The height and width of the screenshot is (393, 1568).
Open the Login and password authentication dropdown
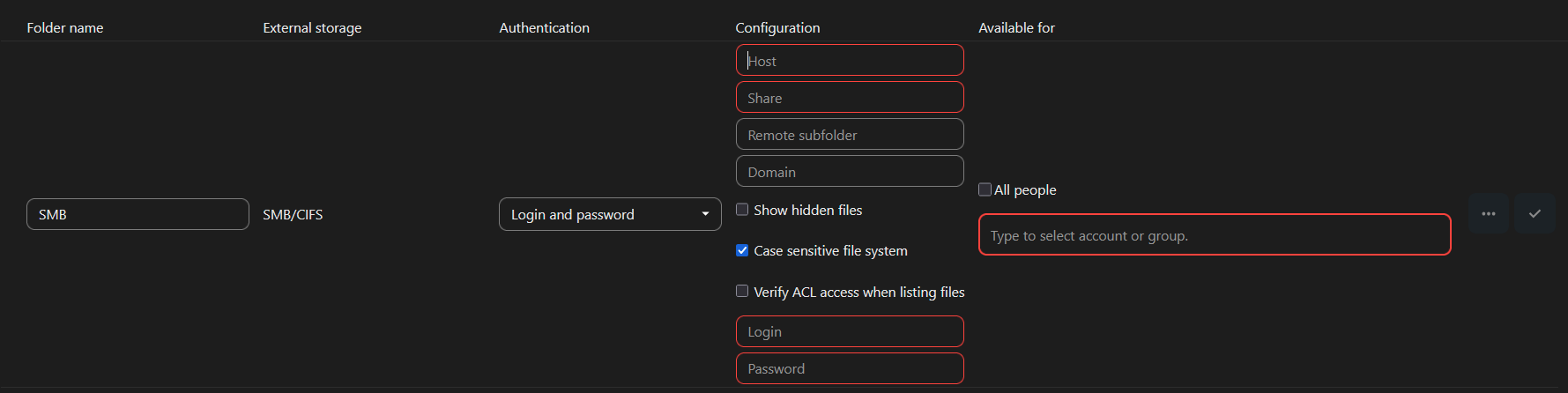tap(609, 214)
